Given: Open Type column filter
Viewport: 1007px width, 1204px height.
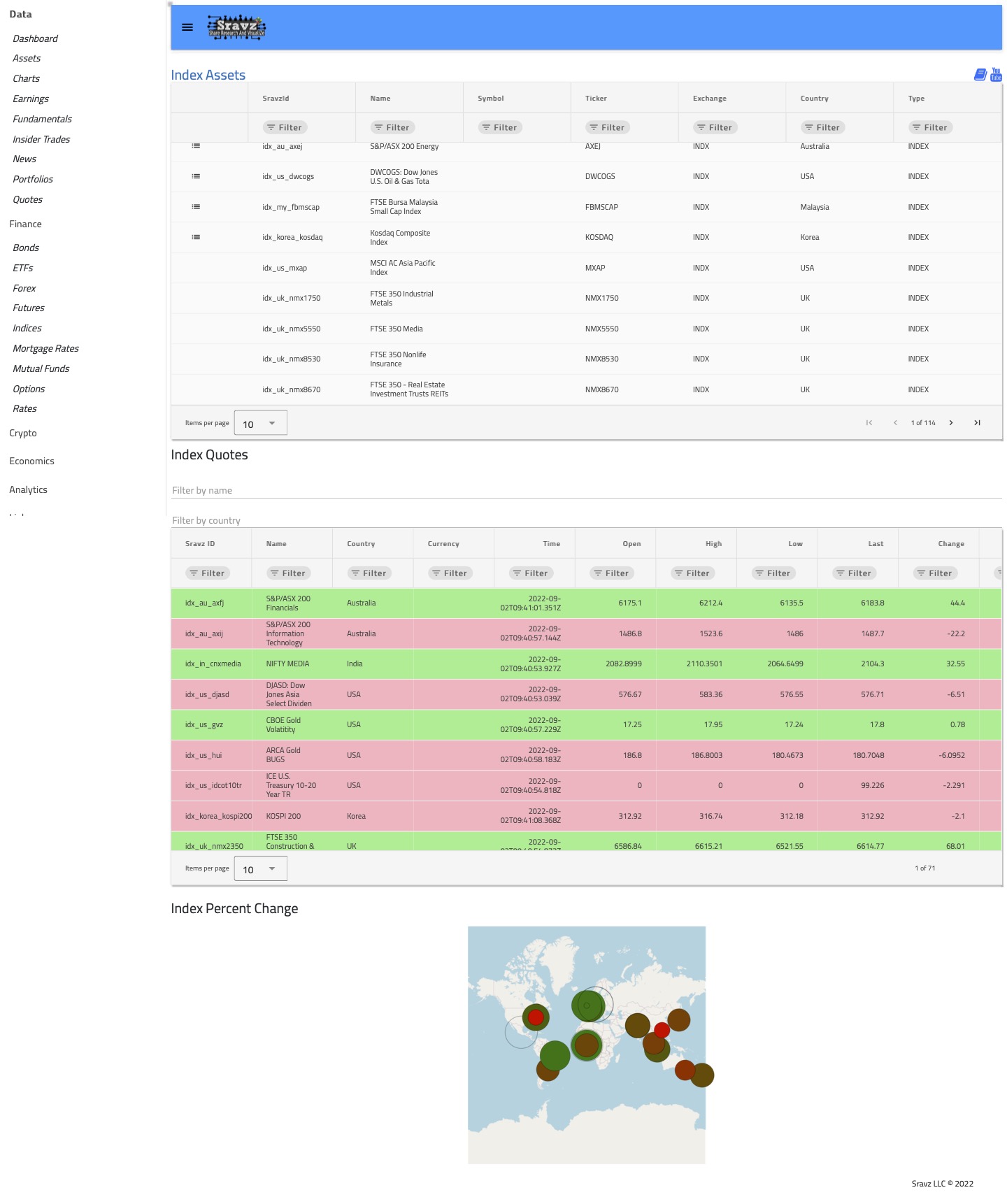Looking at the screenshot, I should 931,127.
